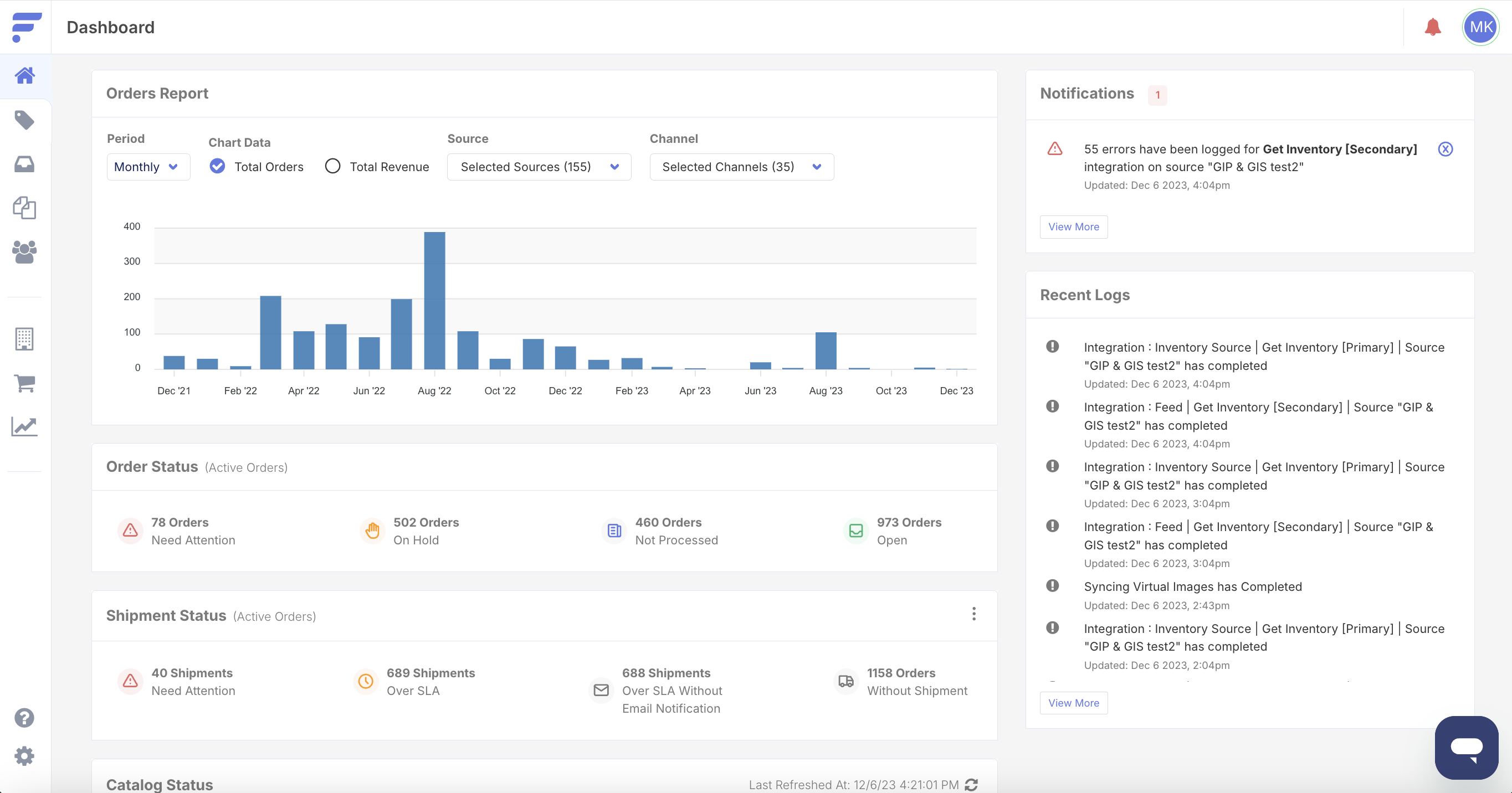This screenshot has width=1512, height=793.
Task: Open 688 Shipments Over SLA Without Email link
Action: [672, 691]
